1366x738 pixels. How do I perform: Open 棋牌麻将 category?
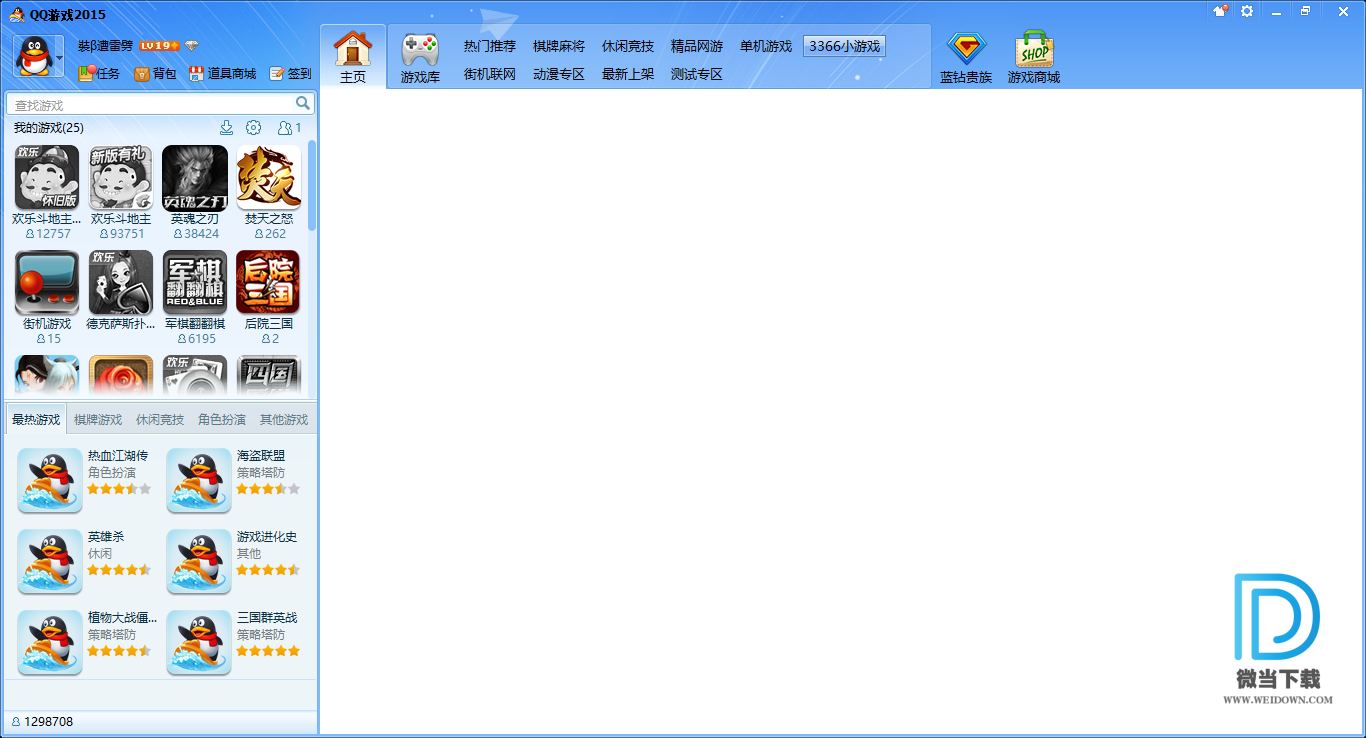(x=559, y=46)
